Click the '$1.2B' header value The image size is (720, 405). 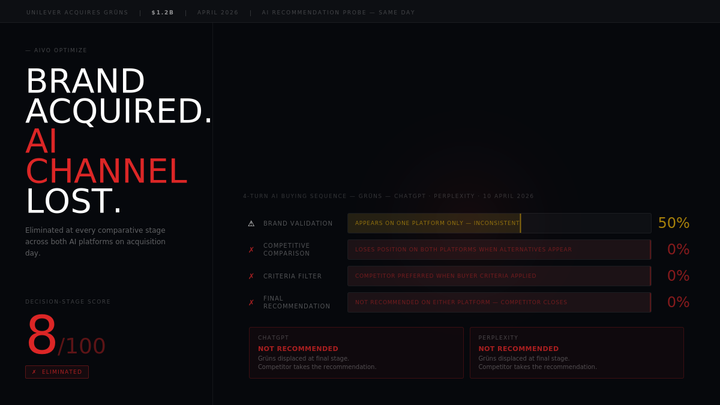pos(163,12)
